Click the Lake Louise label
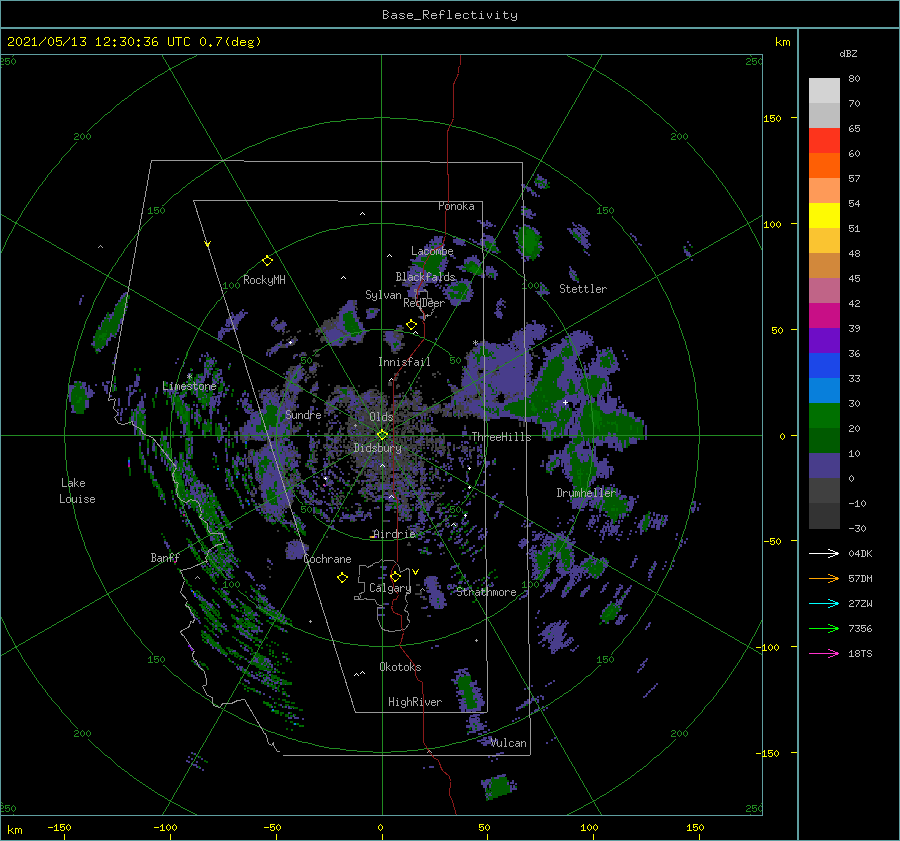The image size is (900, 841). click(77, 491)
